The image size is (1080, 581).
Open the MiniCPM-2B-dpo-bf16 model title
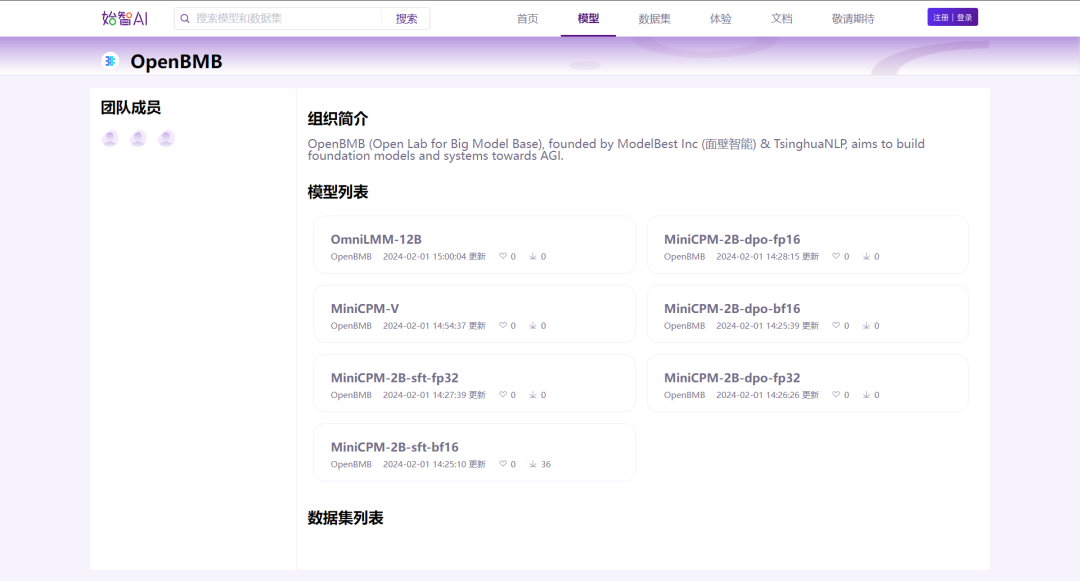tap(732, 308)
